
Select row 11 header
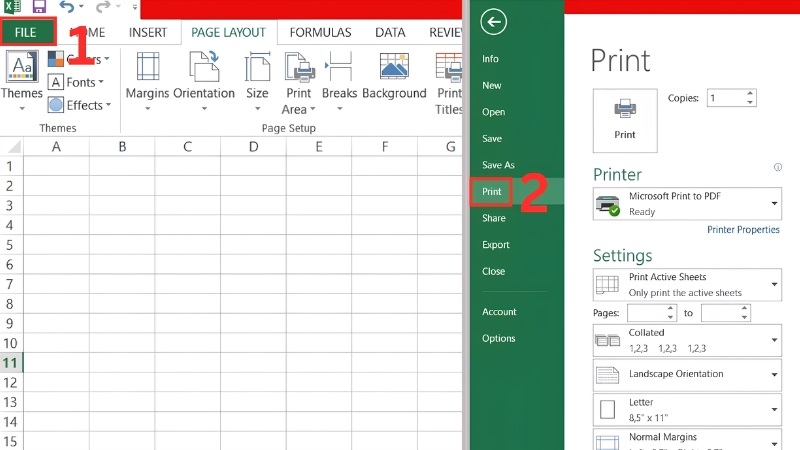(x=11, y=363)
